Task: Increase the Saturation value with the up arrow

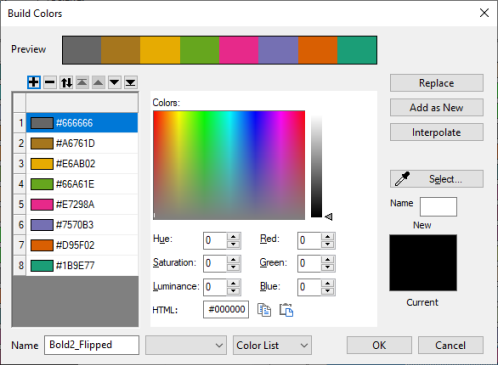Action: [233, 260]
